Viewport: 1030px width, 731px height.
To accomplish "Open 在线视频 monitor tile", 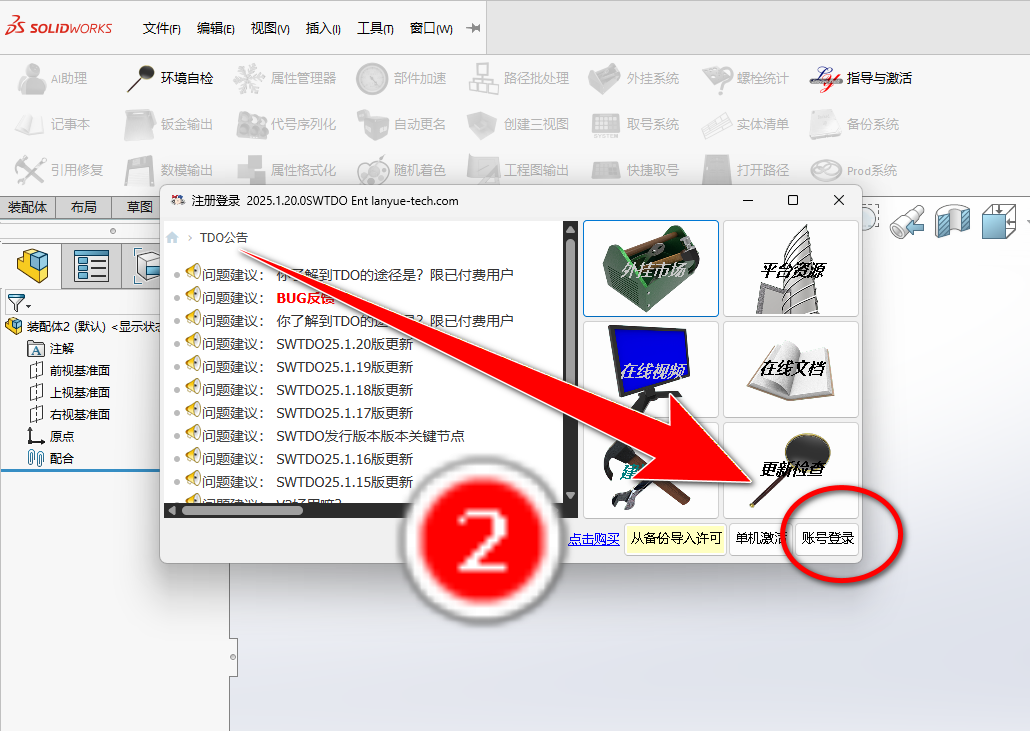I will 650,368.
